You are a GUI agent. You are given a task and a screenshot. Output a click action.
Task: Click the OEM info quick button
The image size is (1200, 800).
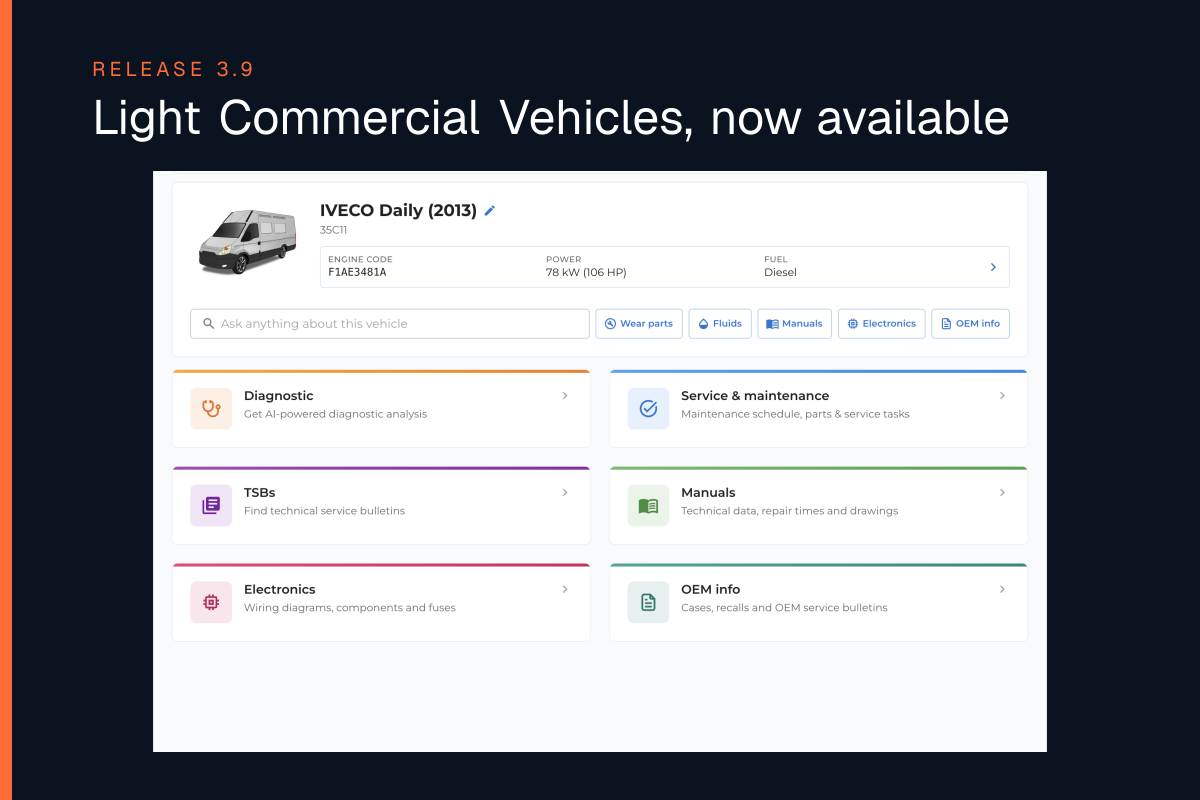[x=971, y=324]
